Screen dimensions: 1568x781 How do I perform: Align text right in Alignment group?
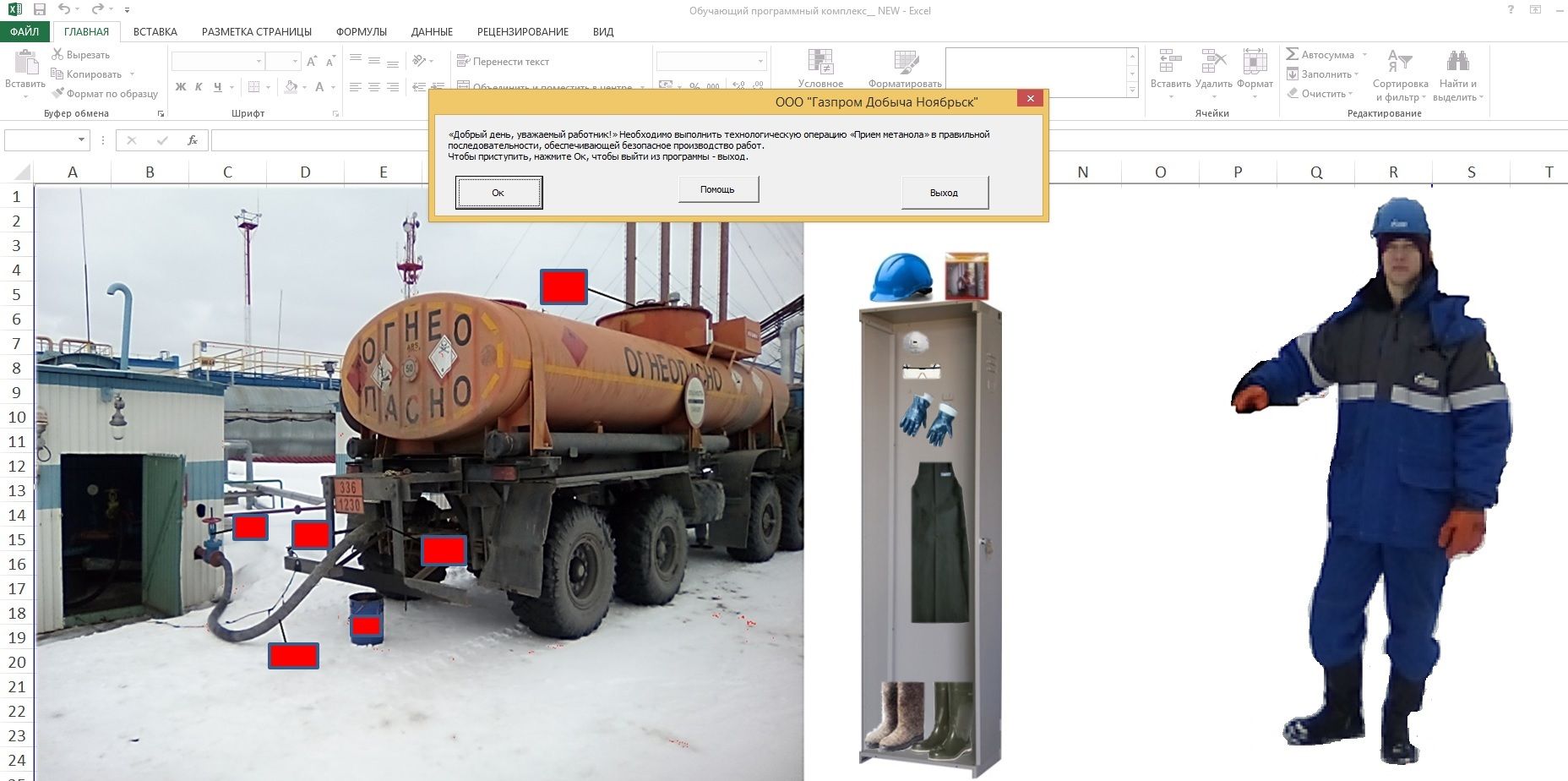click(393, 86)
